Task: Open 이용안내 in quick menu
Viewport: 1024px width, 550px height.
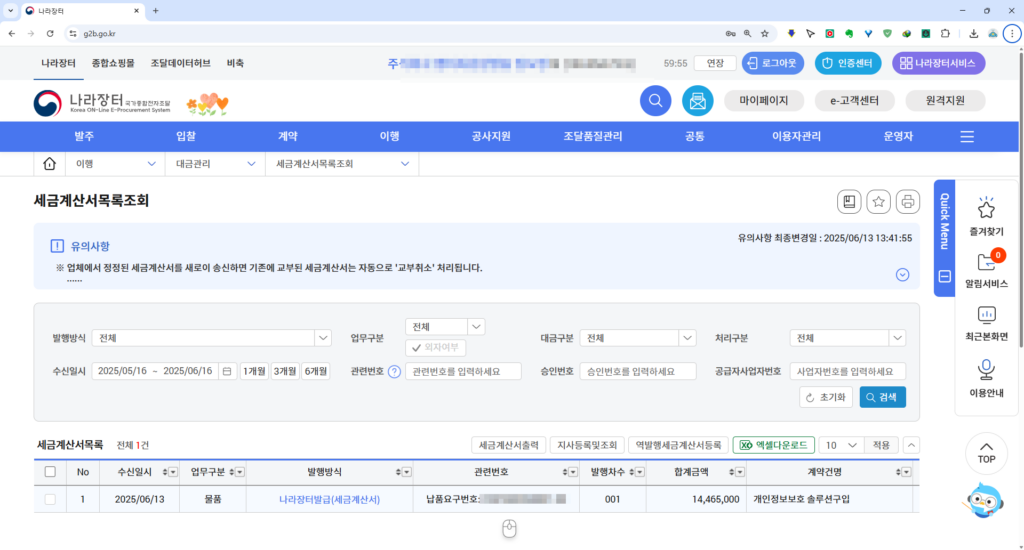Action: coord(986,378)
